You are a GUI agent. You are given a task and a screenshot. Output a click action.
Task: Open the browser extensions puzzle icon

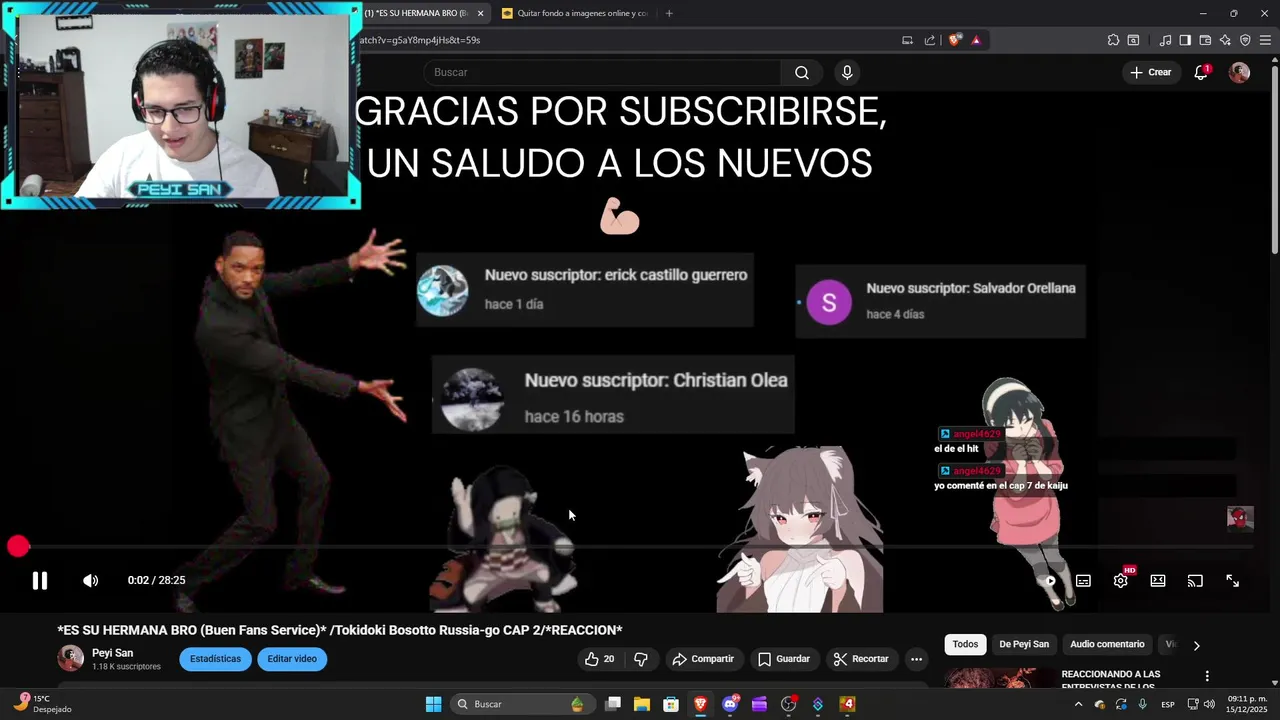click(x=1113, y=40)
